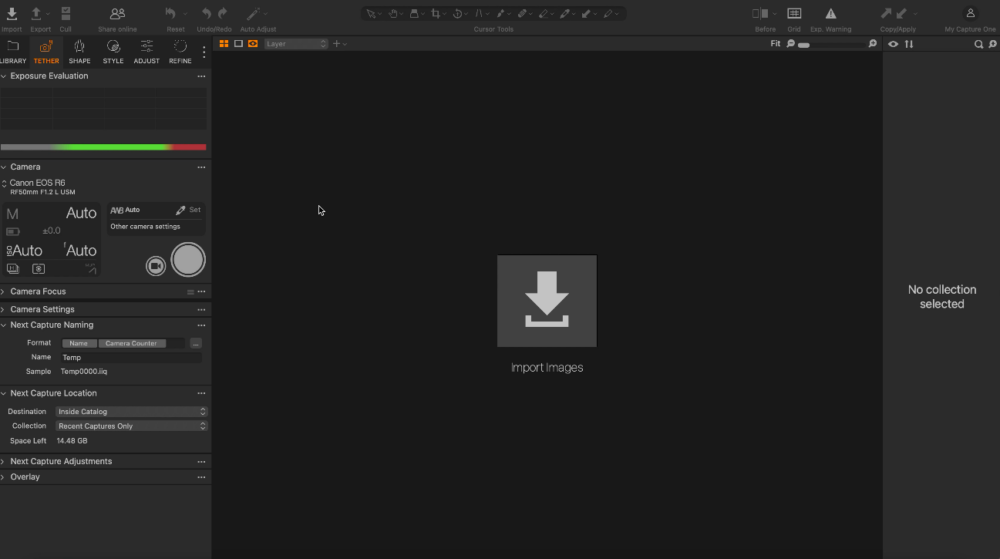Expand the Camera Settings panel
This screenshot has height=559, width=1000.
(42, 309)
